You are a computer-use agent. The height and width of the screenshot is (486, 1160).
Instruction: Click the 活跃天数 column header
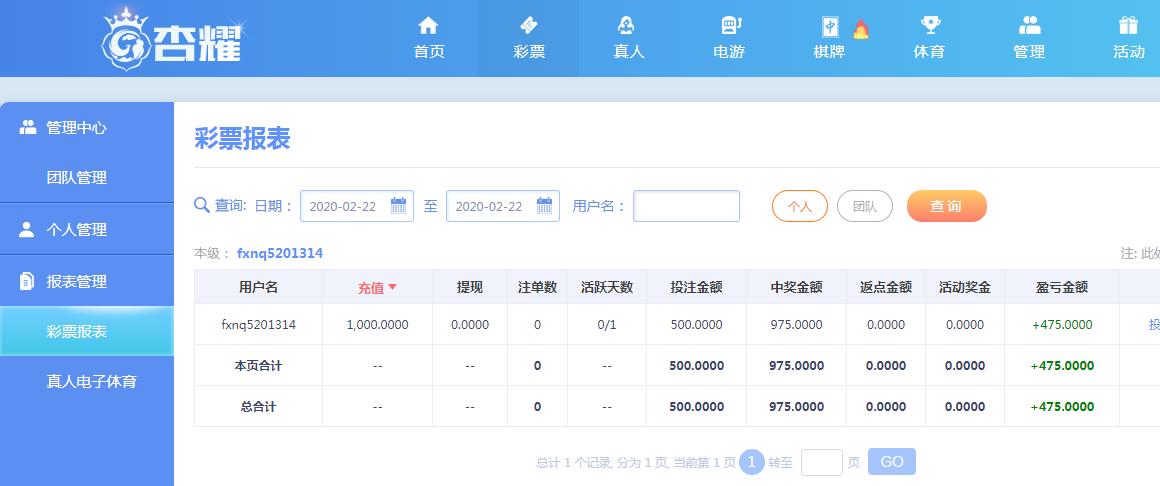(607, 287)
